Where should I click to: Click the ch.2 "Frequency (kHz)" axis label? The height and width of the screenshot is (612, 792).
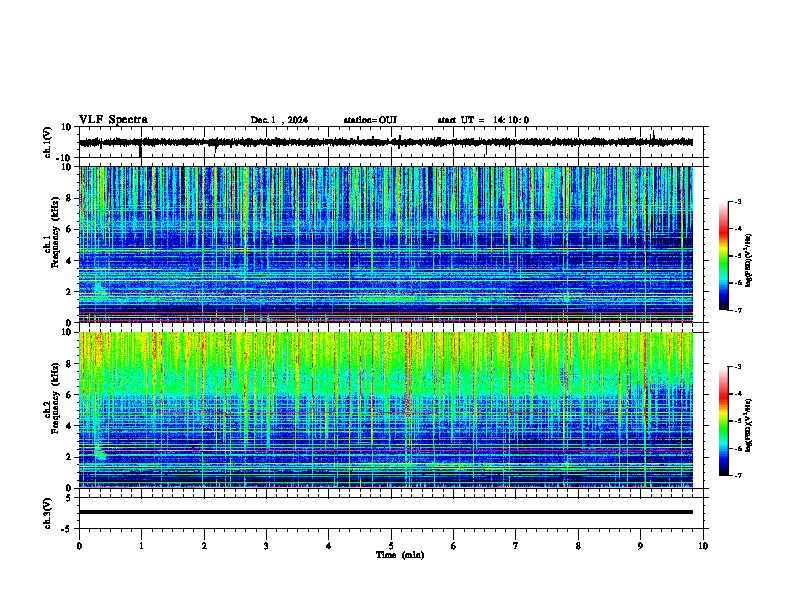click(x=55, y=398)
